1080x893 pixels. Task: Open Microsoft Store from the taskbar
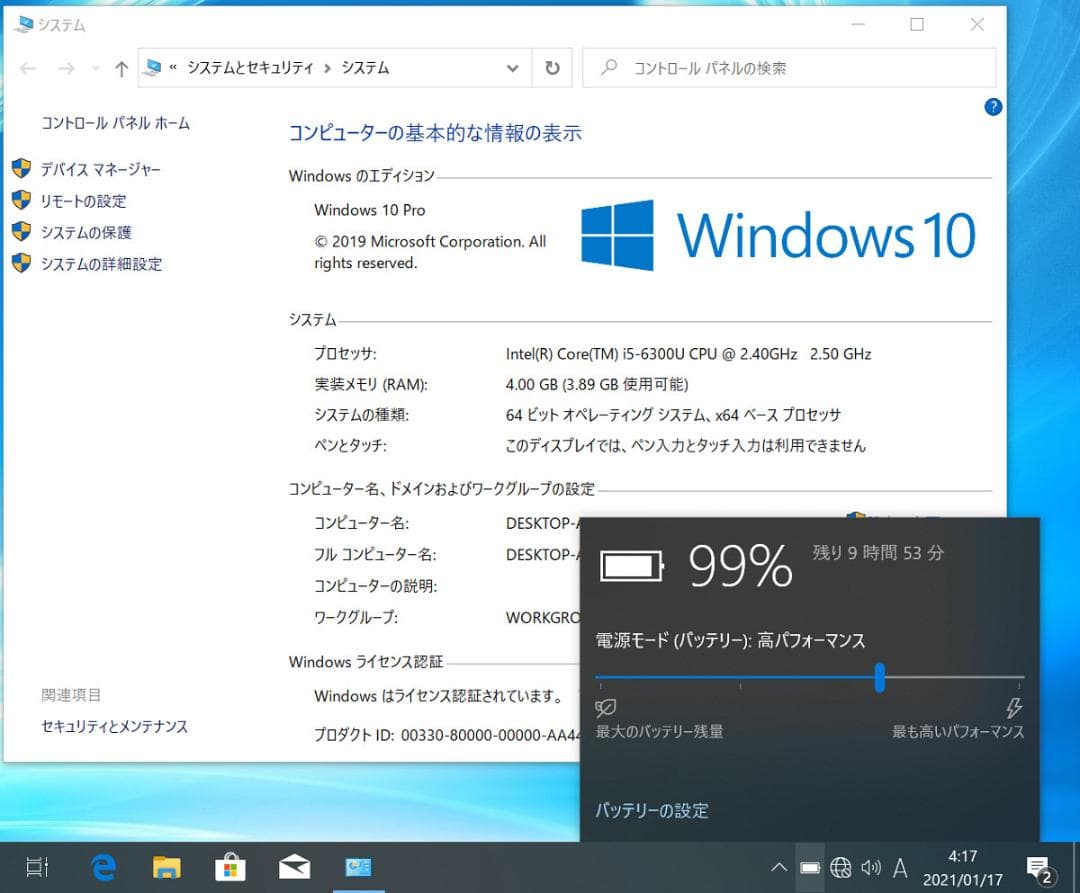(230, 867)
